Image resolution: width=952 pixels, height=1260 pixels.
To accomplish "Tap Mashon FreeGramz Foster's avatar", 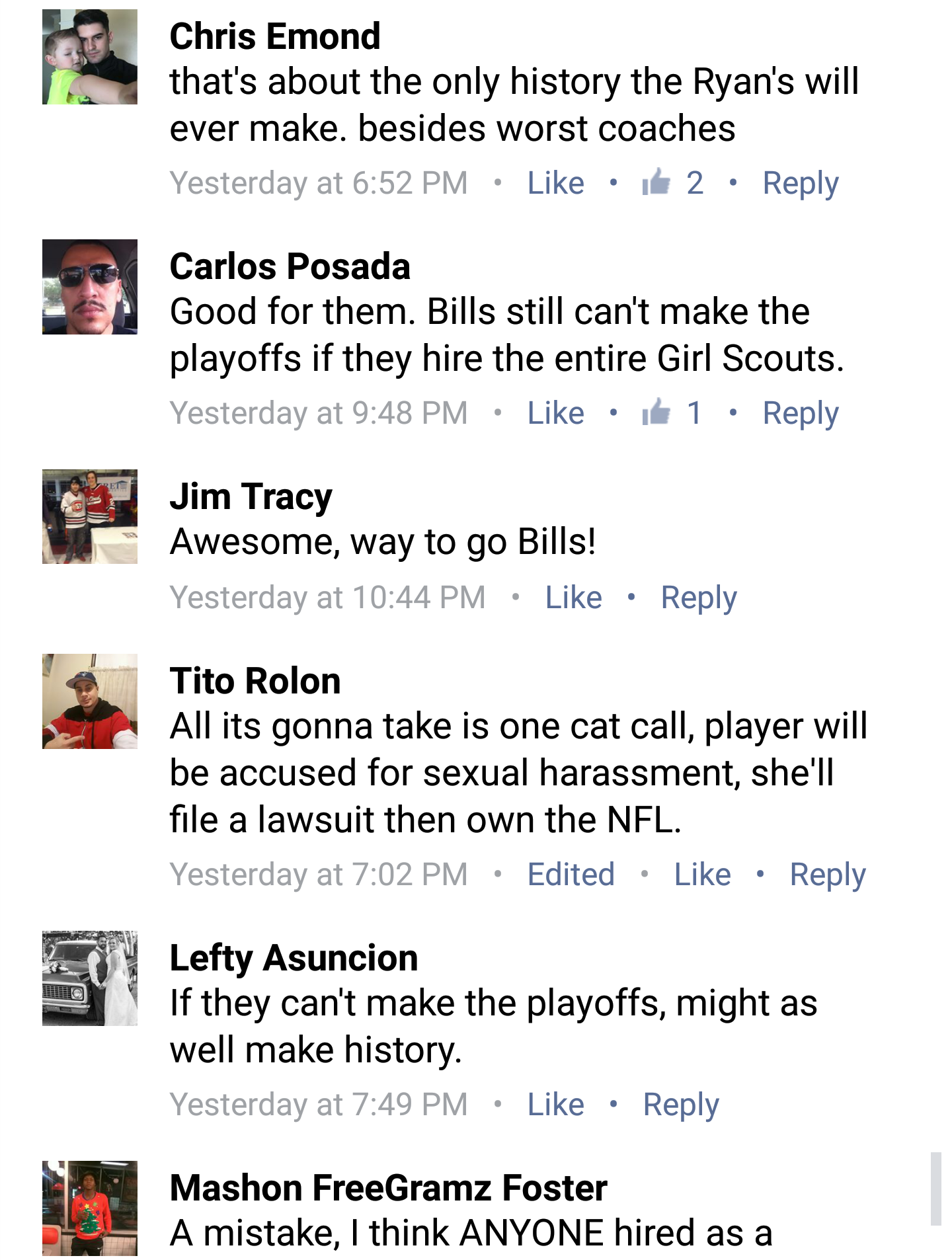I will [90, 1208].
